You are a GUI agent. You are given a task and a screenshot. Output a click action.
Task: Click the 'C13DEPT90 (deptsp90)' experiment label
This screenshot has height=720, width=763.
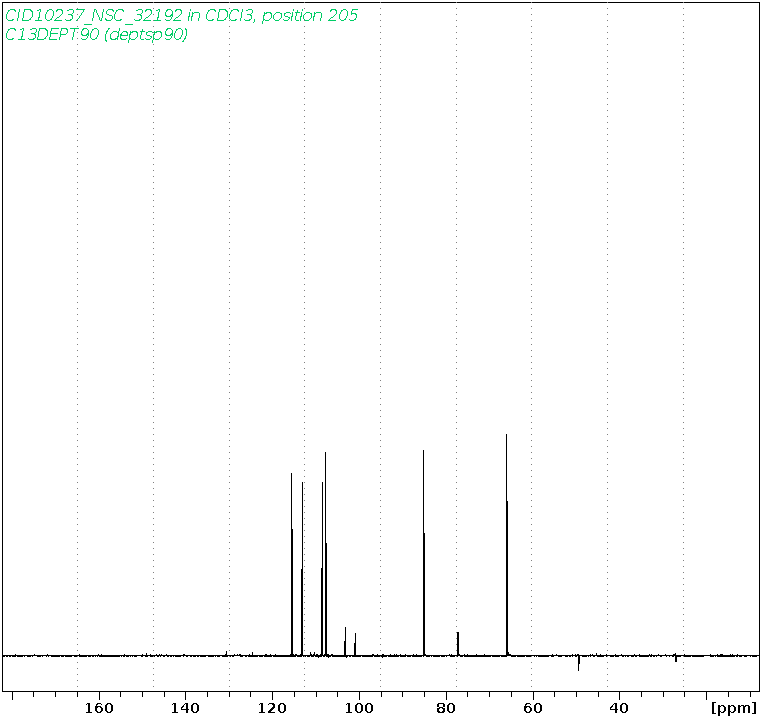96,35
